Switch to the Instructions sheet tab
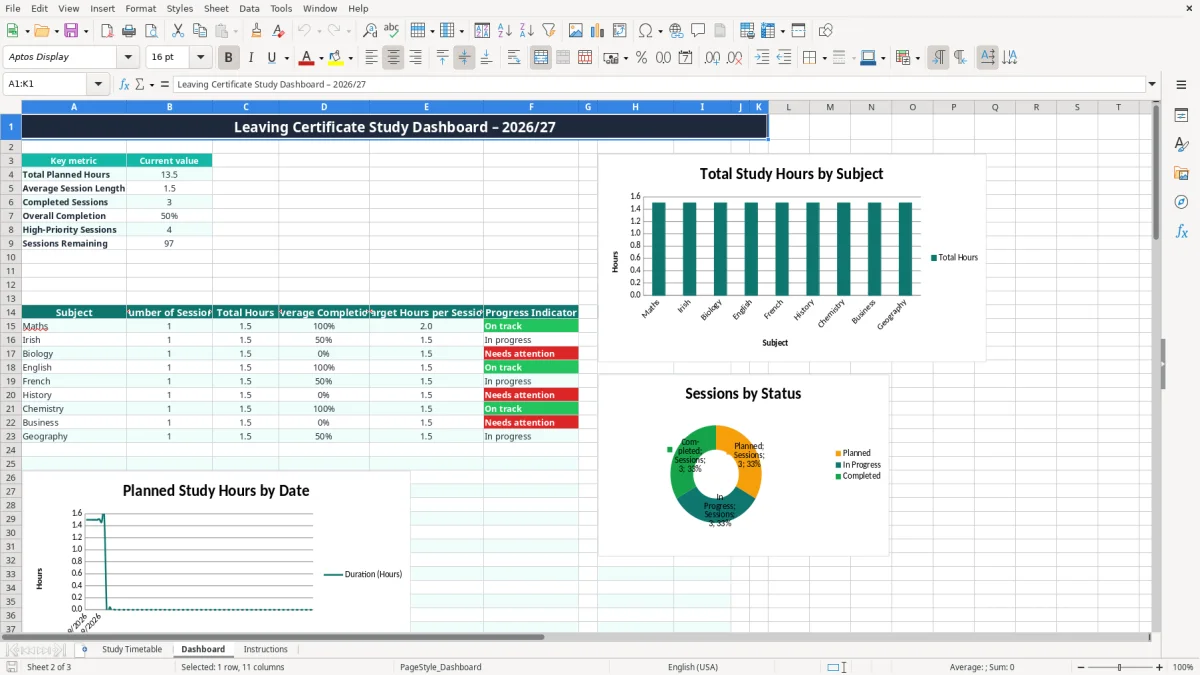1200x675 pixels. [265, 649]
